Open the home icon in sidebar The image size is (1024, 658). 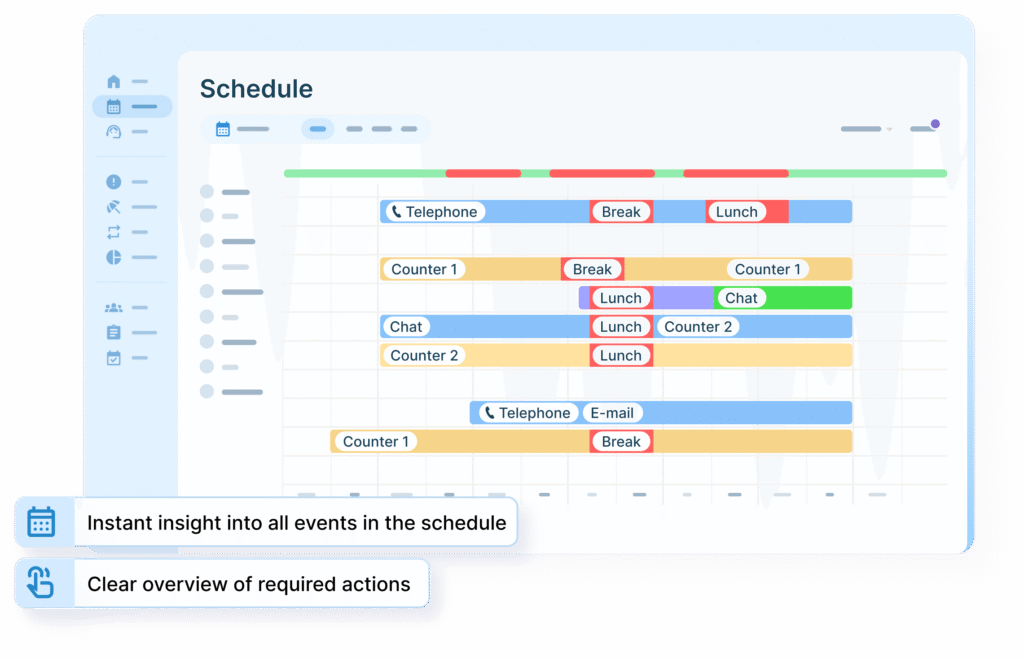pos(113,82)
